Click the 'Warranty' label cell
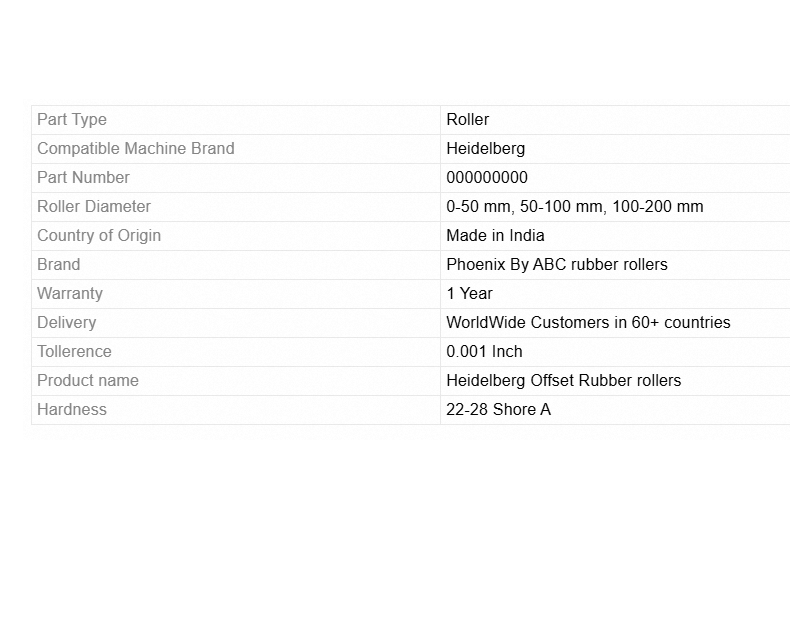 (70, 294)
